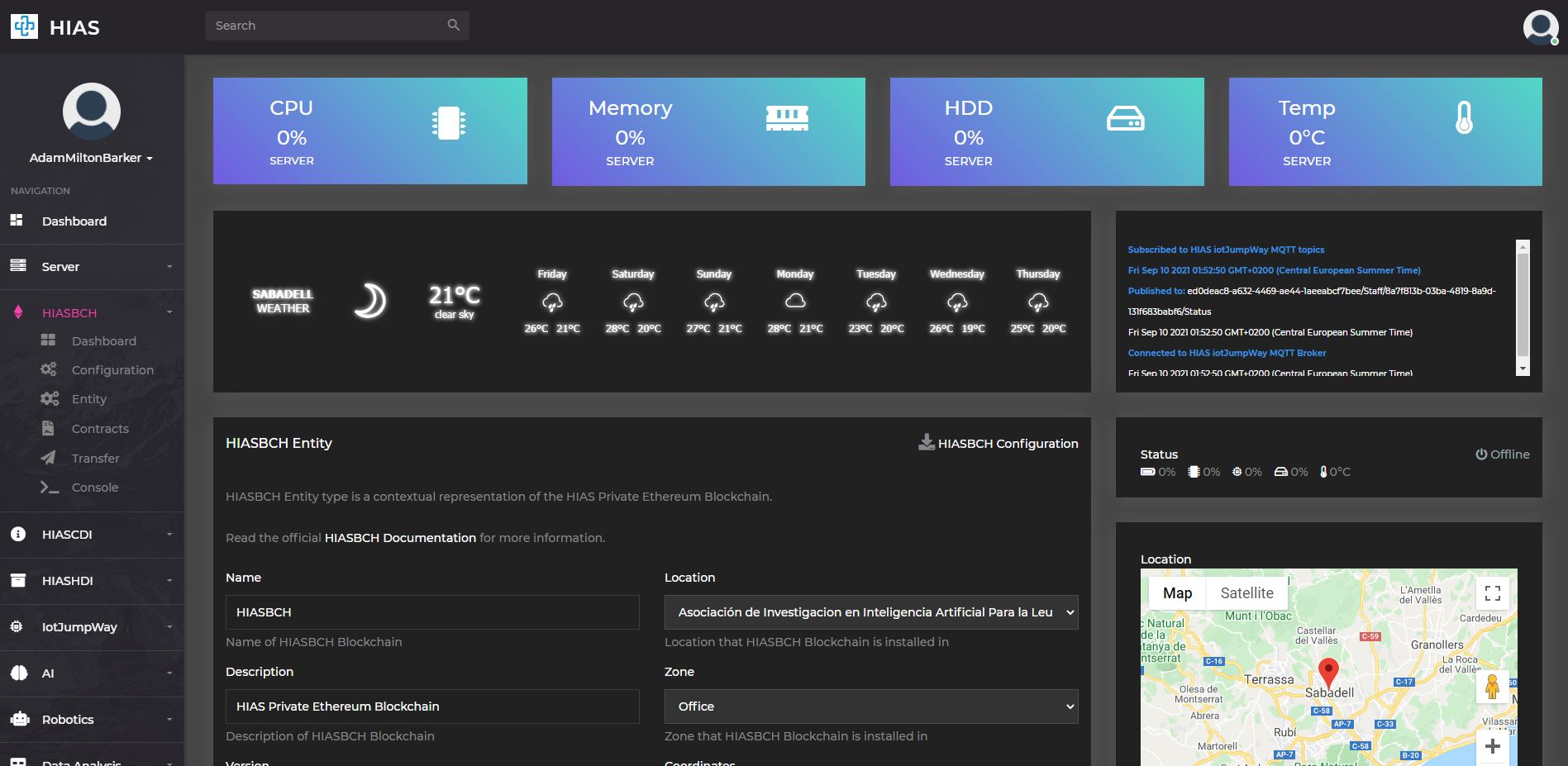Click the HDD drive icon card
Viewport: 1568px width, 766px height.
click(x=1126, y=119)
